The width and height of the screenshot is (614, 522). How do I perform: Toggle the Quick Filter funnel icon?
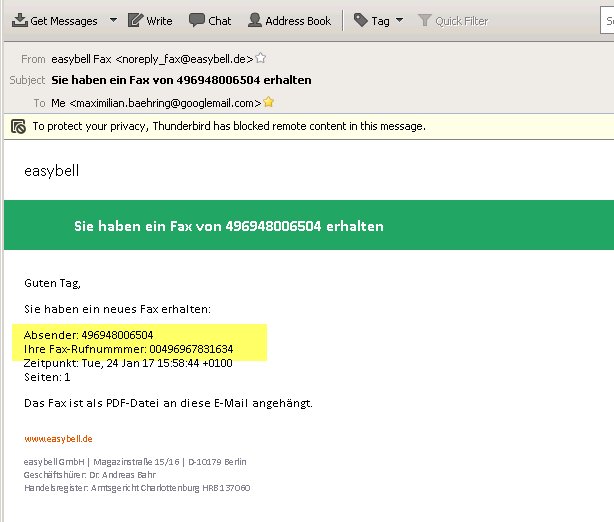click(x=424, y=20)
